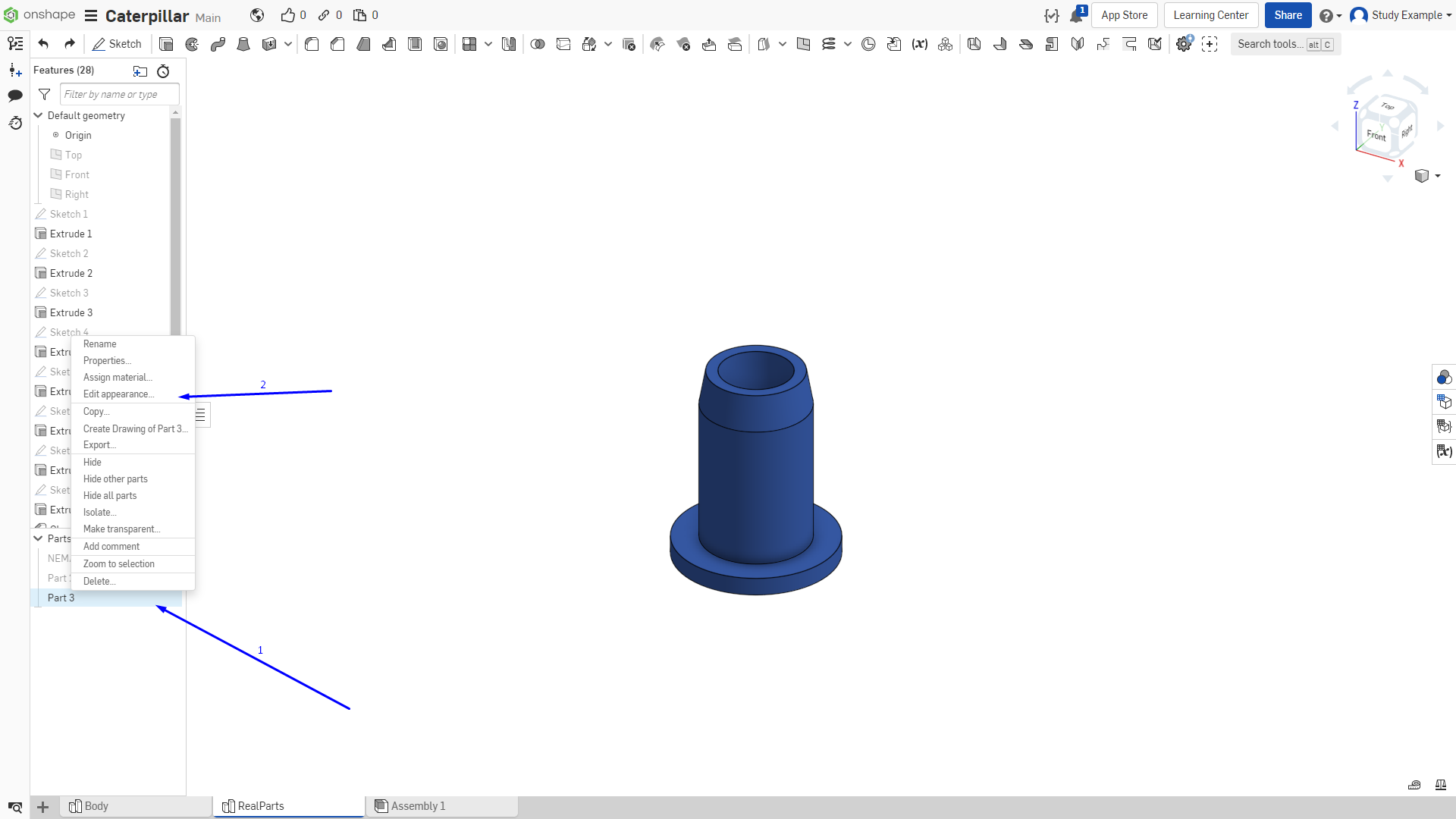The width and height of the screenshot is (1456, 819).
Task: Click the Extrude tool icon
Action: pyautogui.click(x=166, y=44)
